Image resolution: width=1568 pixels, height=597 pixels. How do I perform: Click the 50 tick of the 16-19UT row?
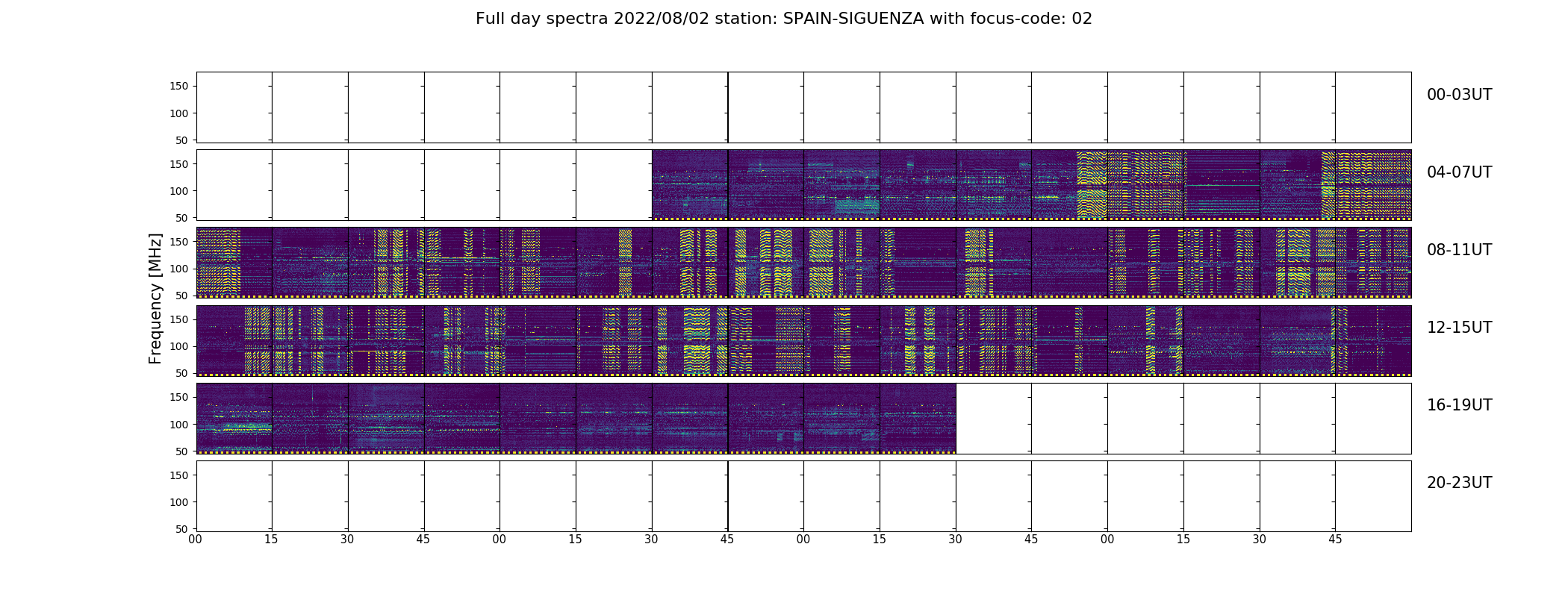click(182, 451)
